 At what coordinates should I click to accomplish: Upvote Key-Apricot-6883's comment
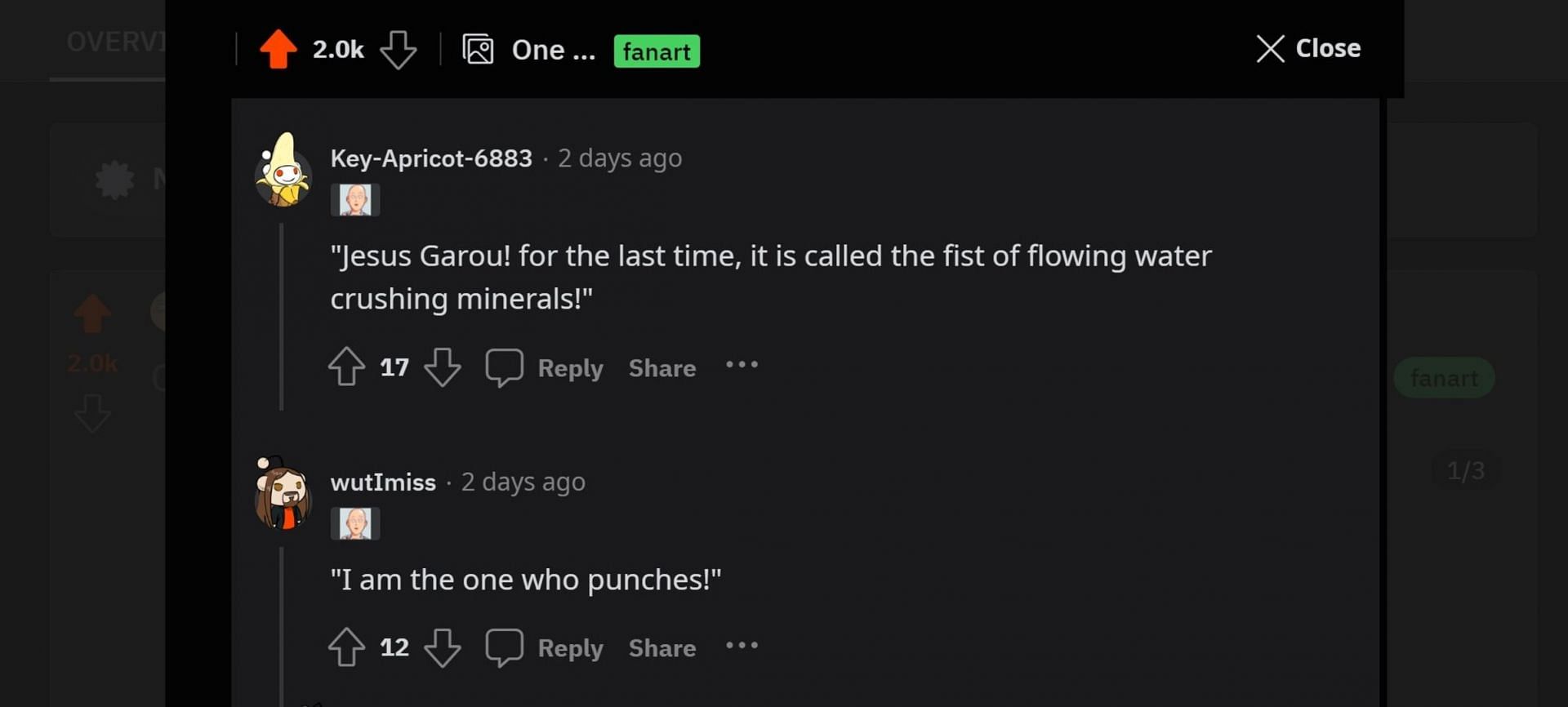tap(346, 367)
